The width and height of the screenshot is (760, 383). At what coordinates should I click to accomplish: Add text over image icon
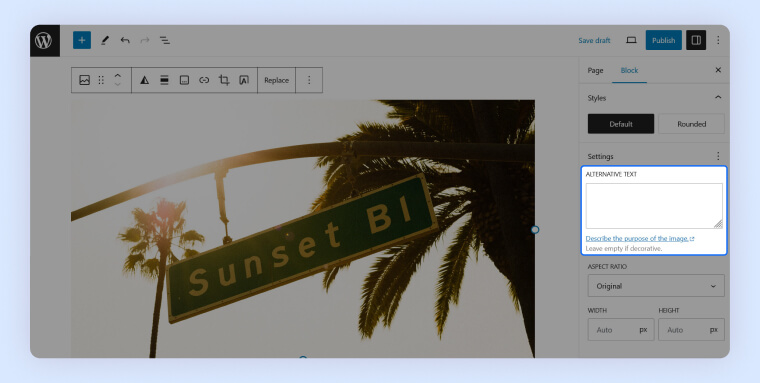click(x=244, y=80)
